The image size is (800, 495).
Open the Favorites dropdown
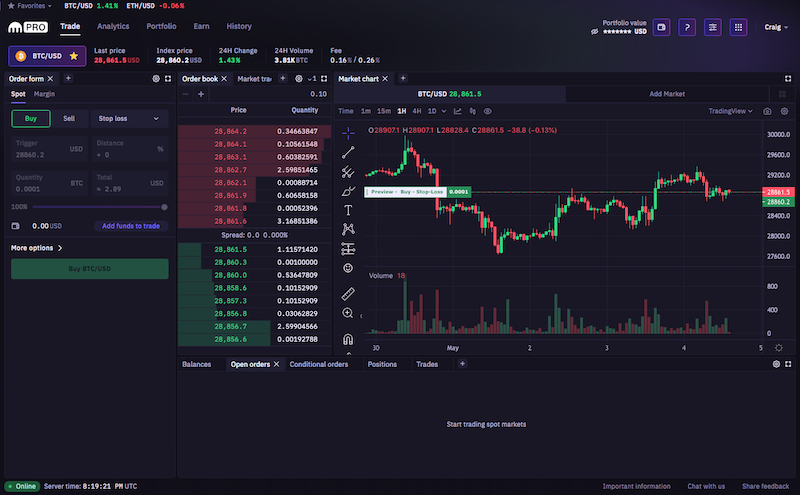tap(30, 6)
